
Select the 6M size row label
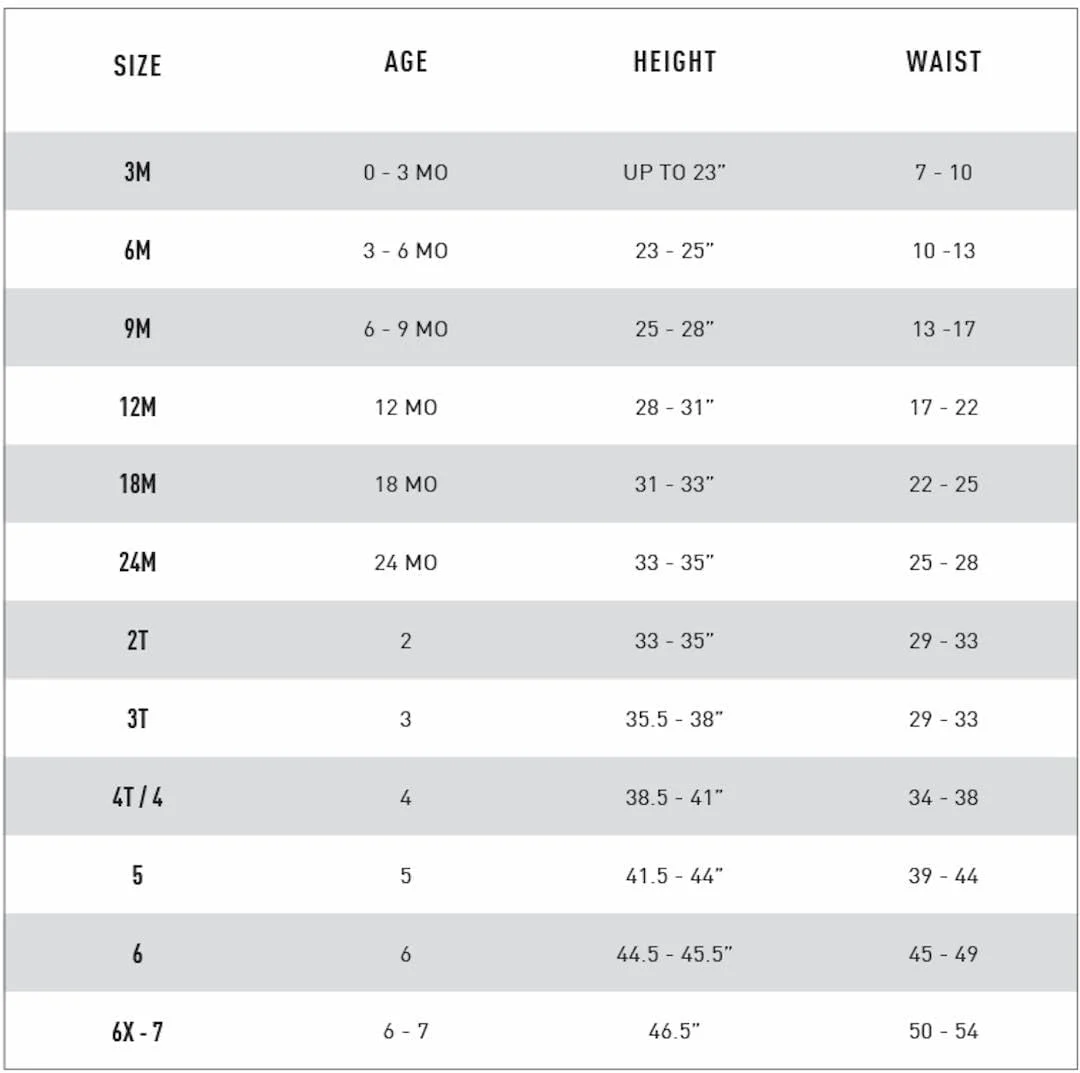pos(137,250)
